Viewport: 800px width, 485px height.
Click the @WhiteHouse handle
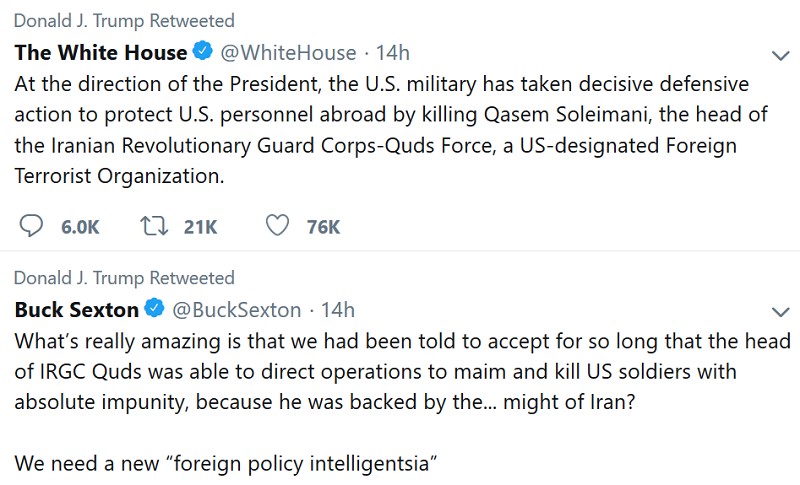pos(288,53)
